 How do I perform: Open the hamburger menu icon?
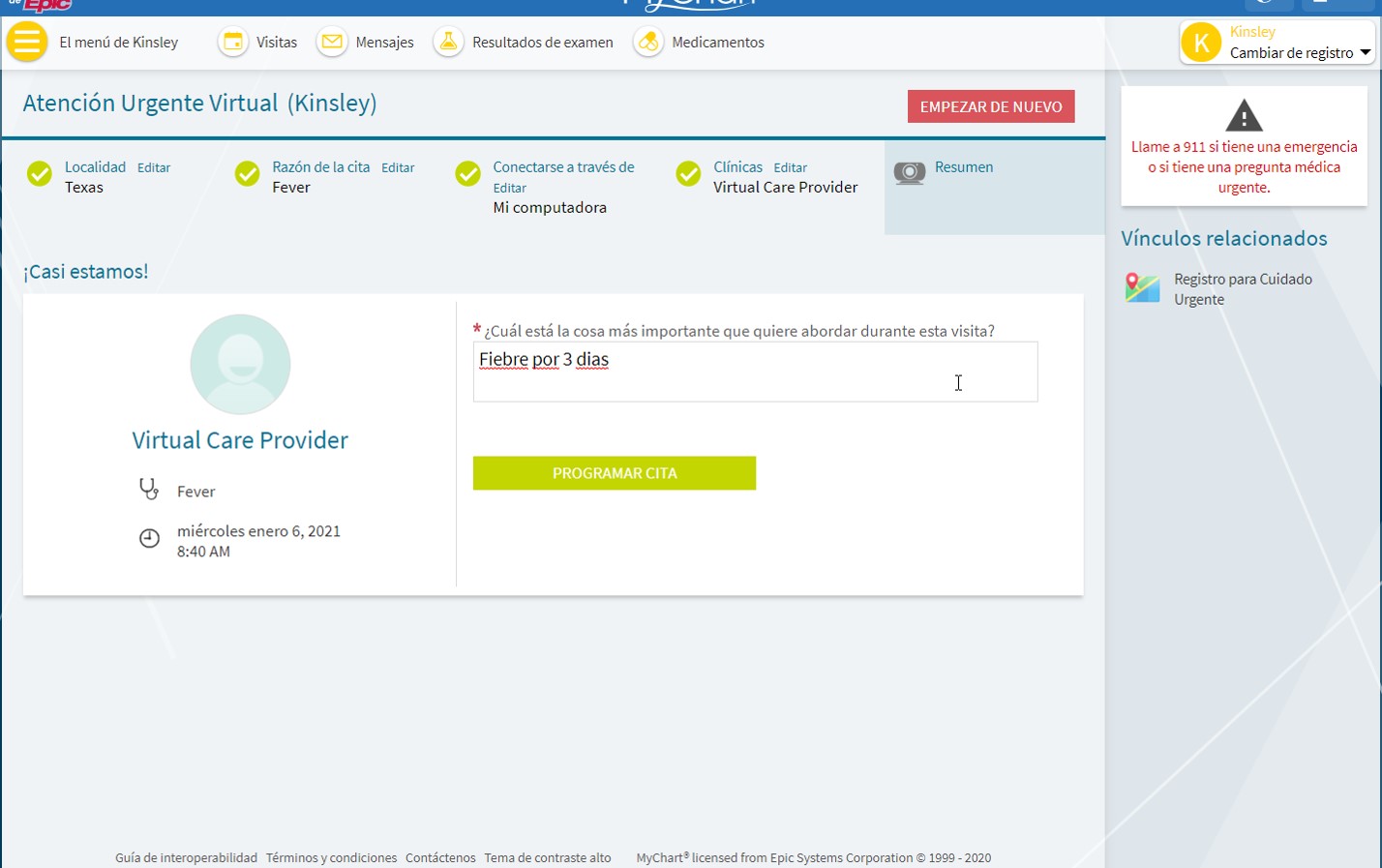tap(27, 43)
